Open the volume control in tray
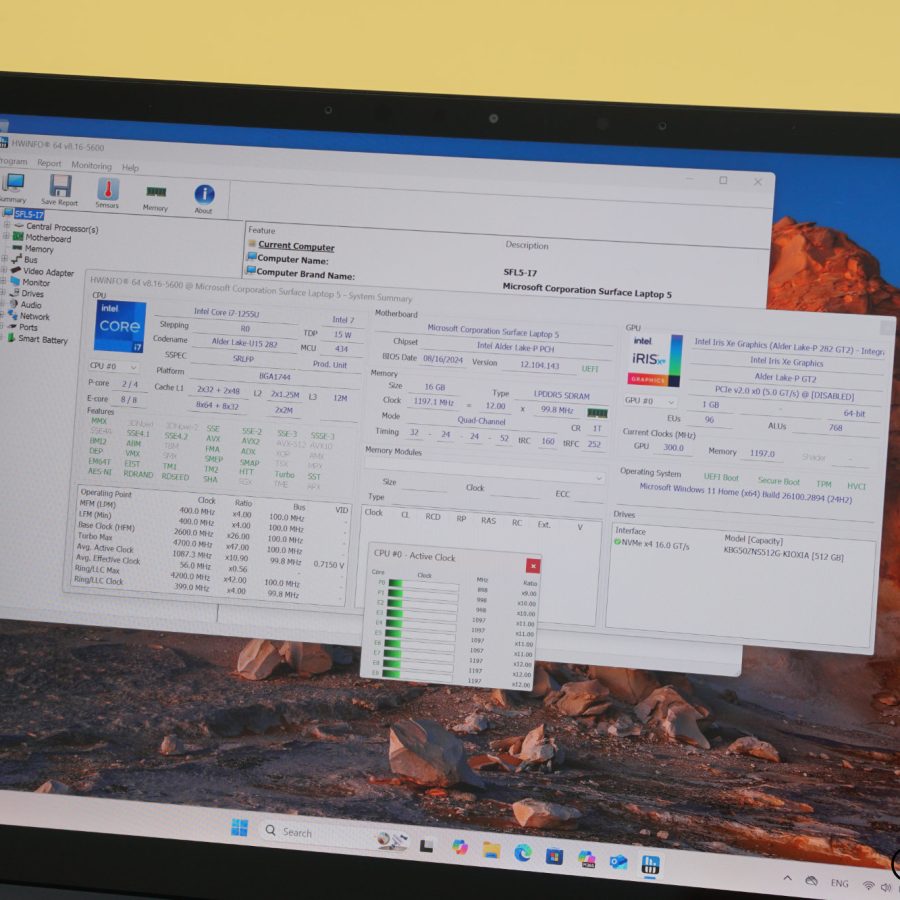 [886, 888]
